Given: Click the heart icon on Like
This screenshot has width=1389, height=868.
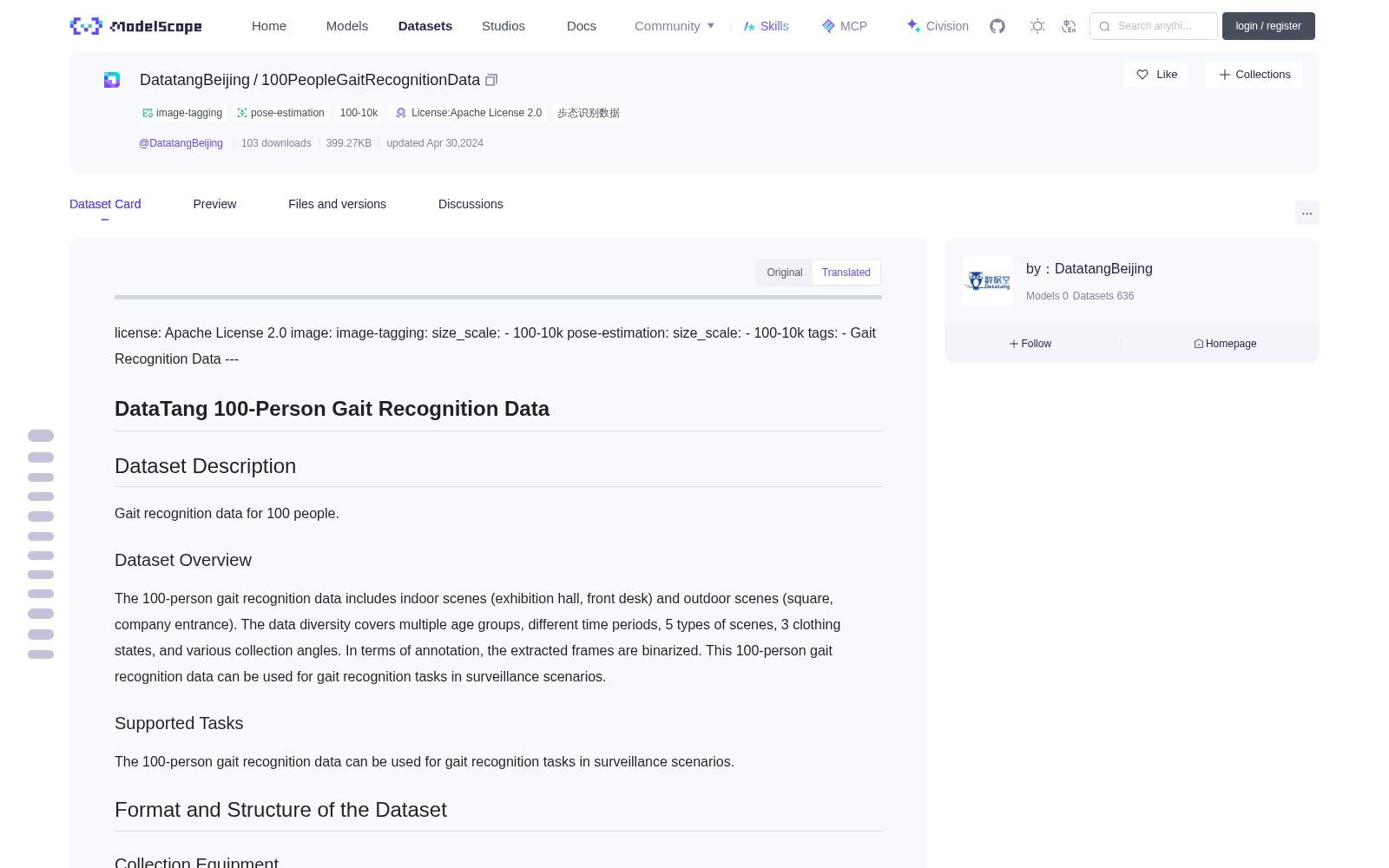Looking at the screenshot, I should pyautogui.click(x=1142, y=75).
